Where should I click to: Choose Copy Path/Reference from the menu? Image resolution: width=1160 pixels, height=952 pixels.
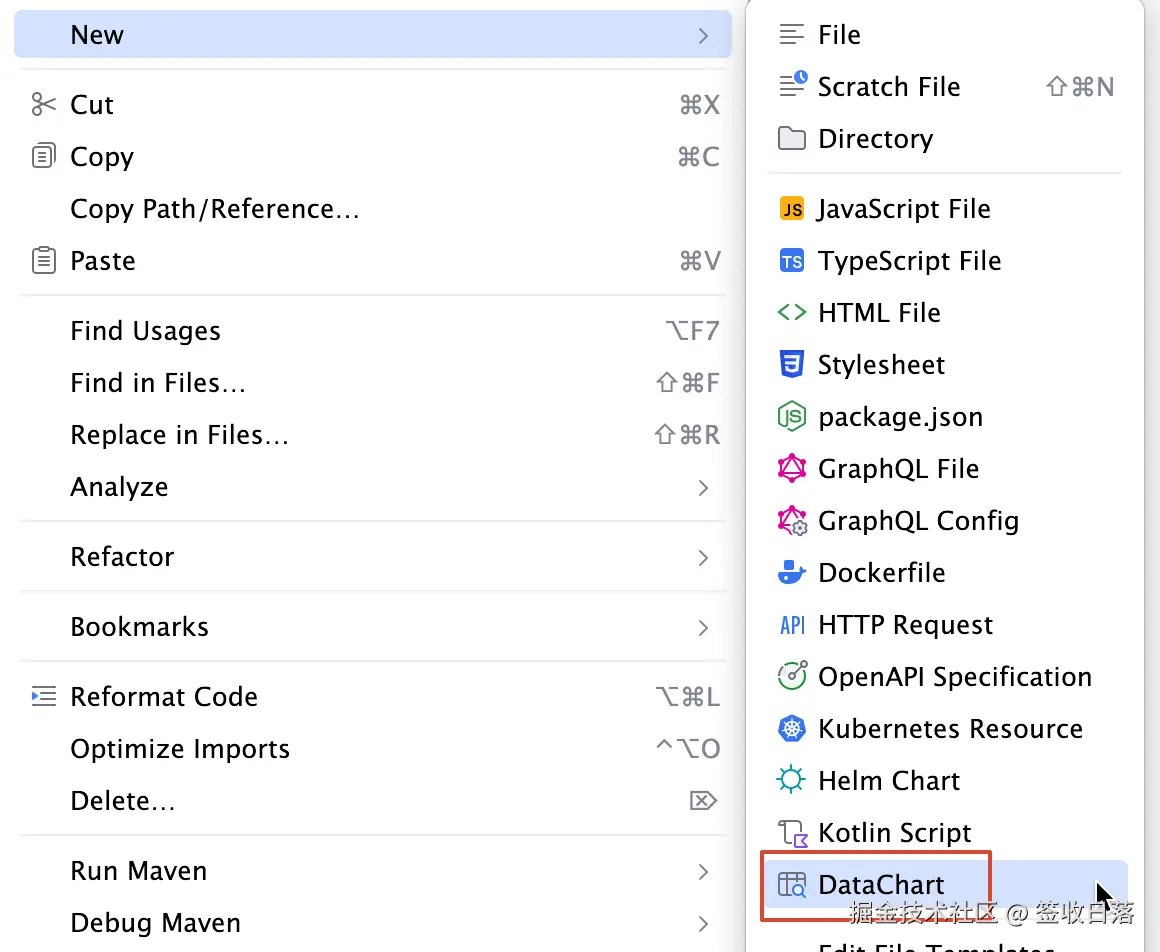(373, 209)
